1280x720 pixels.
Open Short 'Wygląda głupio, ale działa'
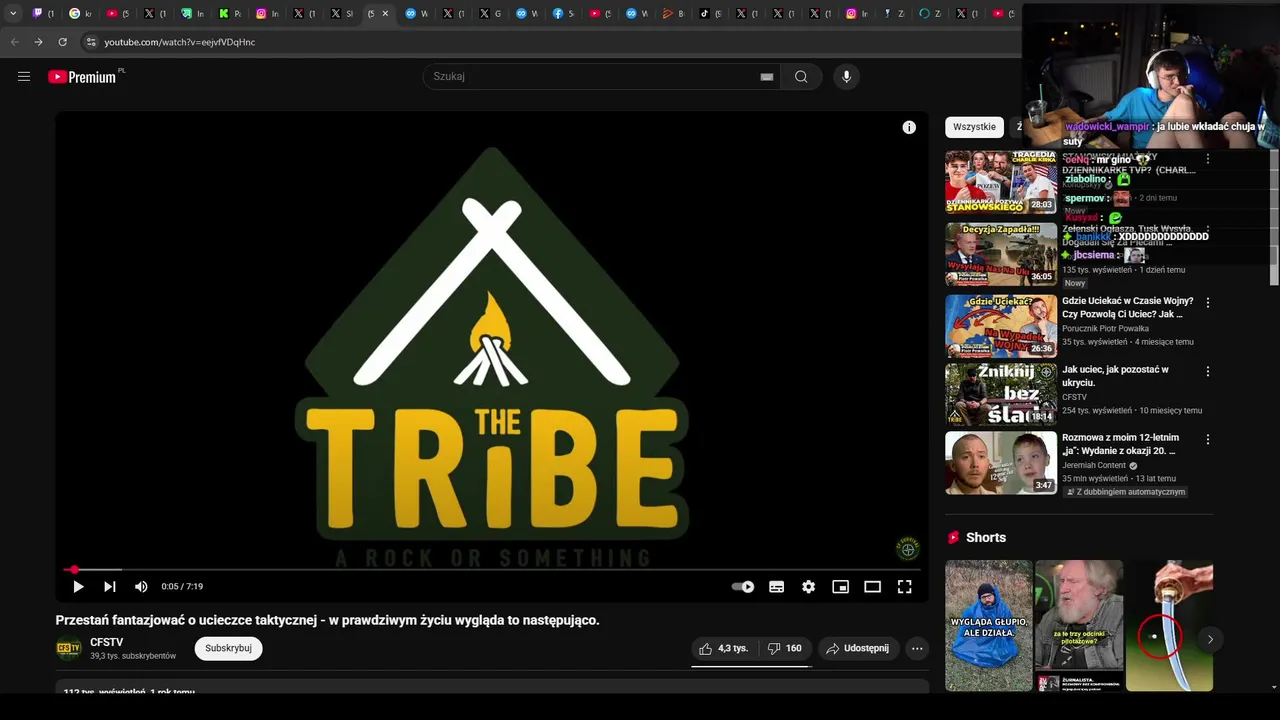989,625
